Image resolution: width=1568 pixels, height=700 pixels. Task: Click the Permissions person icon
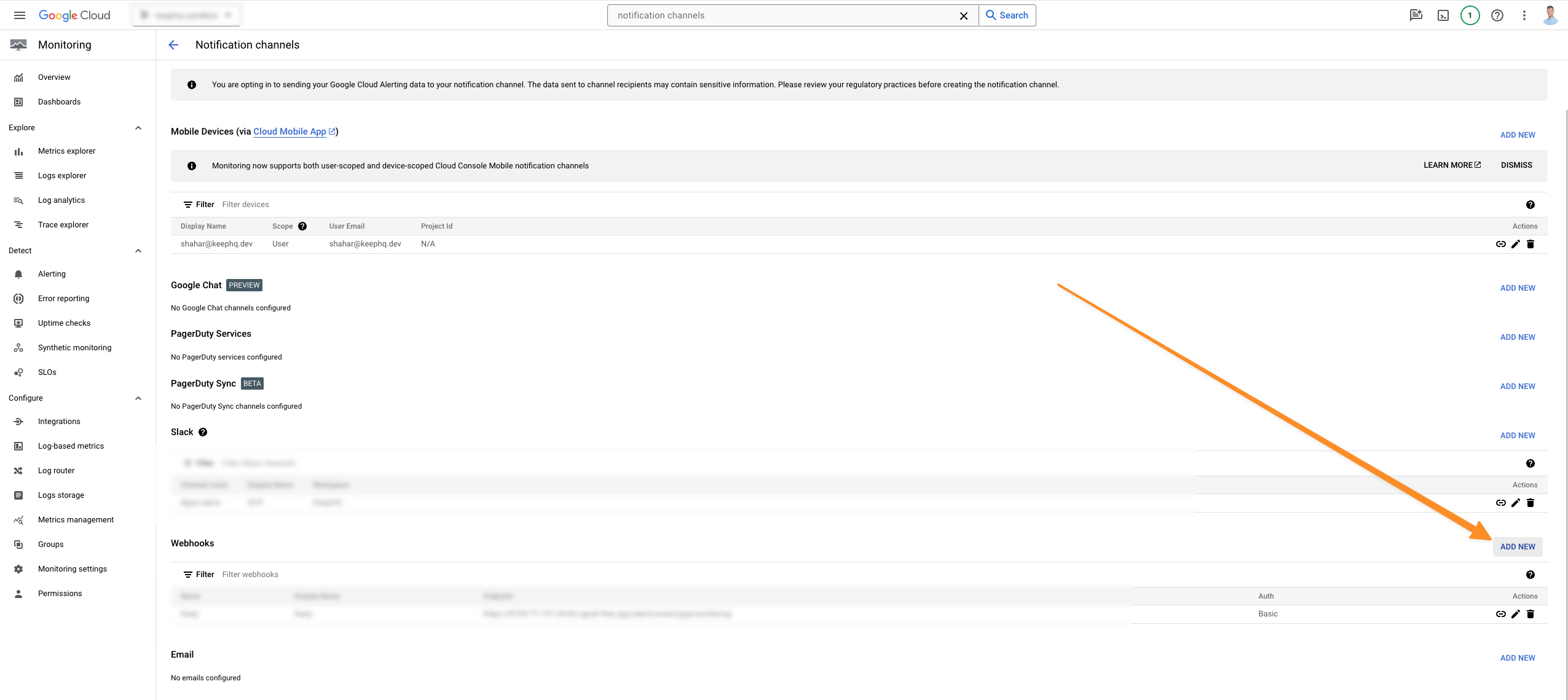pos(18,594)
